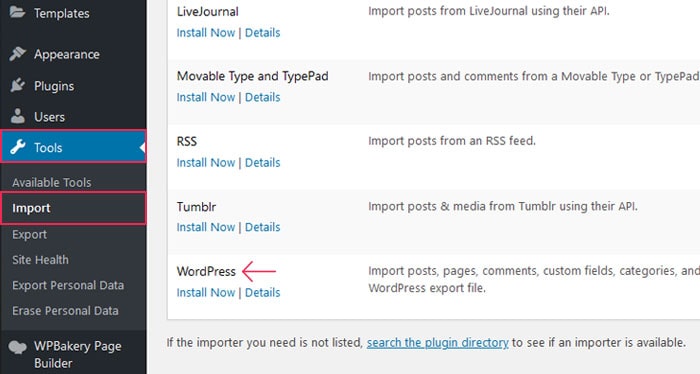Select the Tools menu item

(73, 146)
